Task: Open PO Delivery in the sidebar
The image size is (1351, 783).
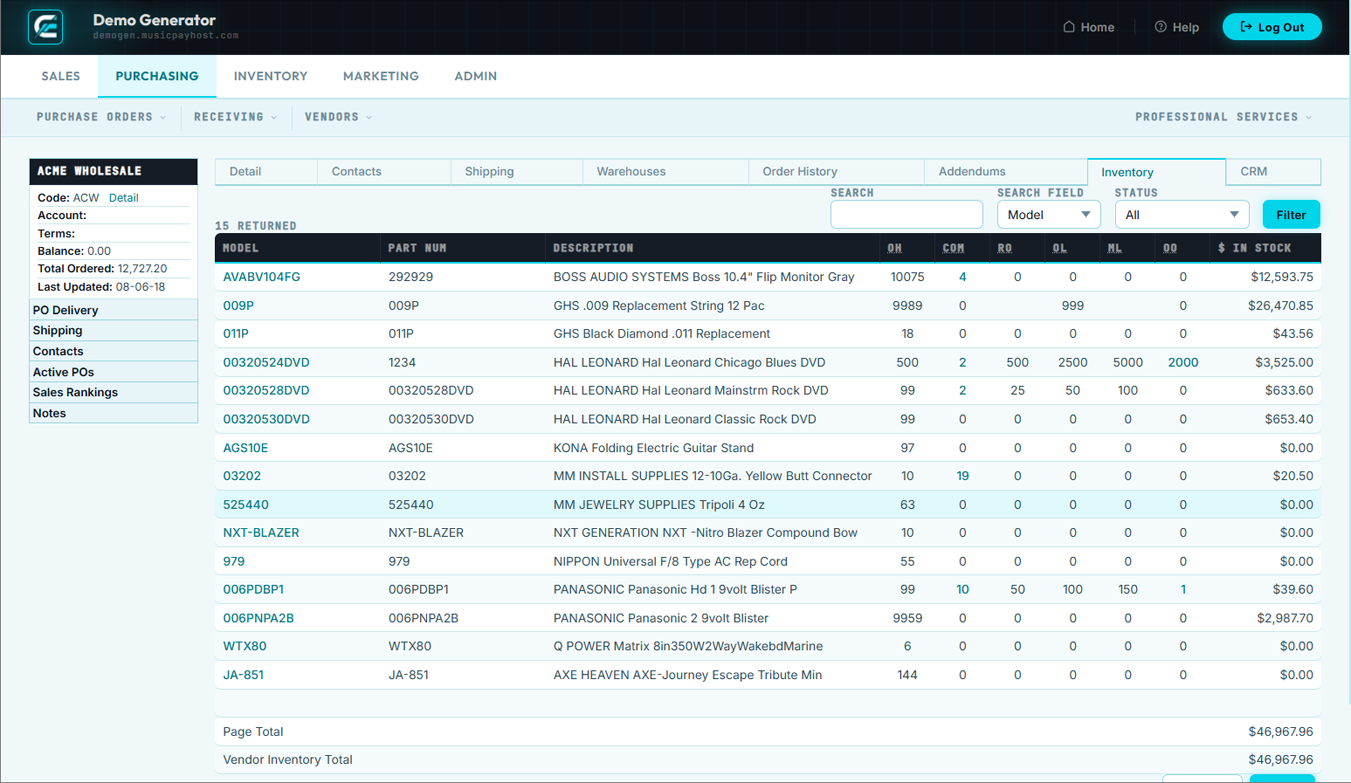Action: pyautogui.click(x=114, y=310)
